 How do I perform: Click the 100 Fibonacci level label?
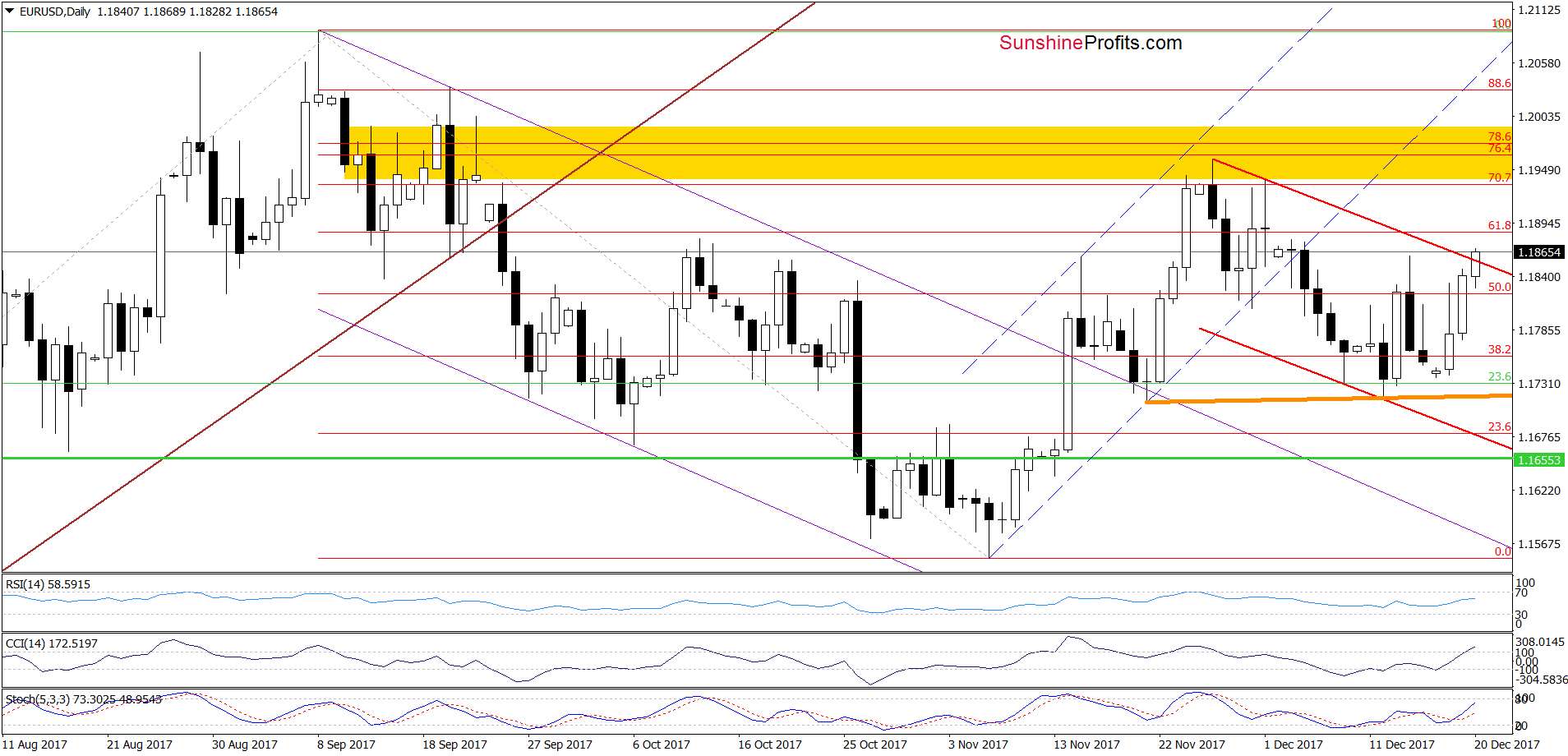pos(1501,24)
